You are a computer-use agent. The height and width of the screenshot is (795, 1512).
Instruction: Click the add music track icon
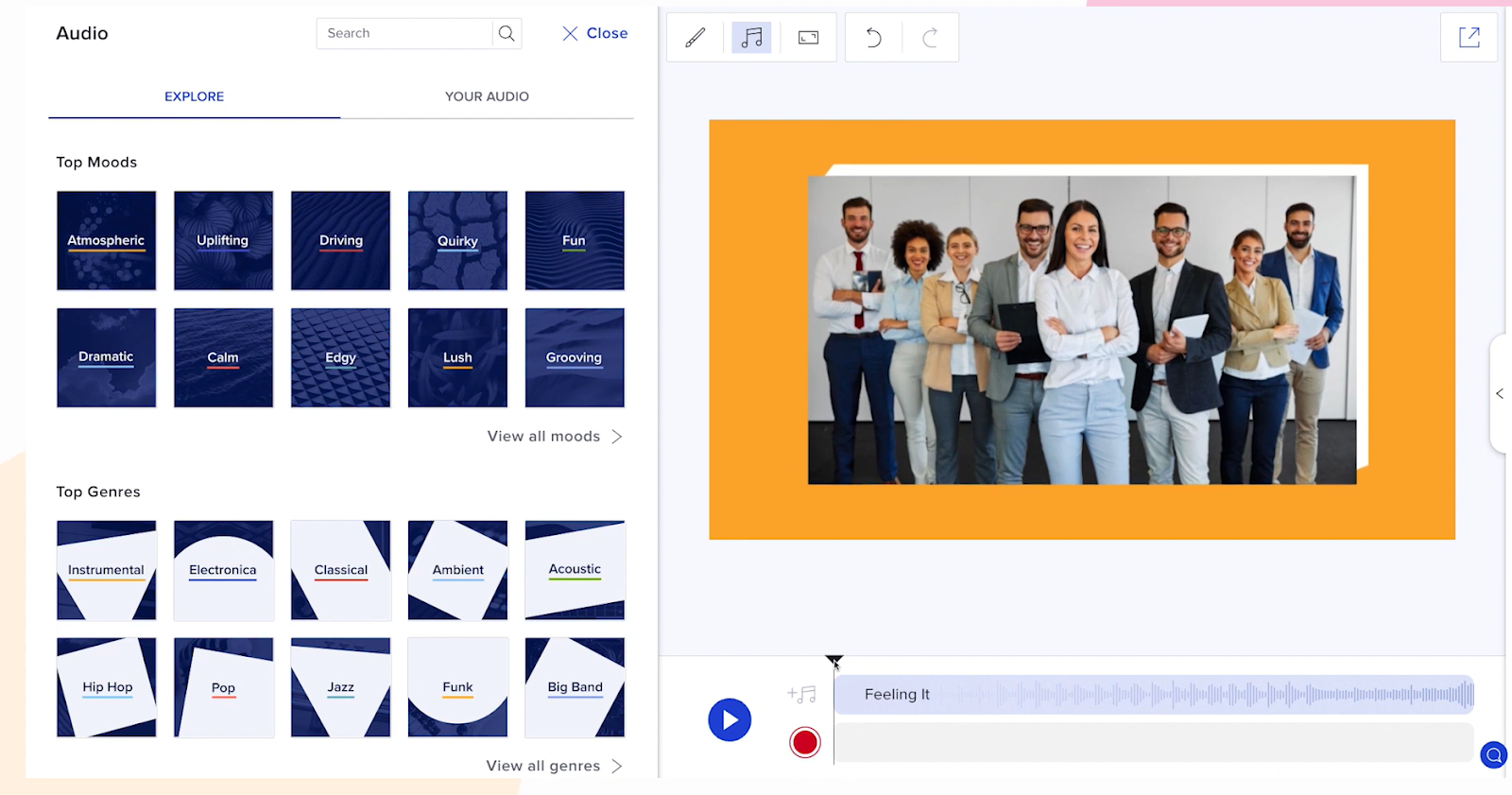pos(801,695)
